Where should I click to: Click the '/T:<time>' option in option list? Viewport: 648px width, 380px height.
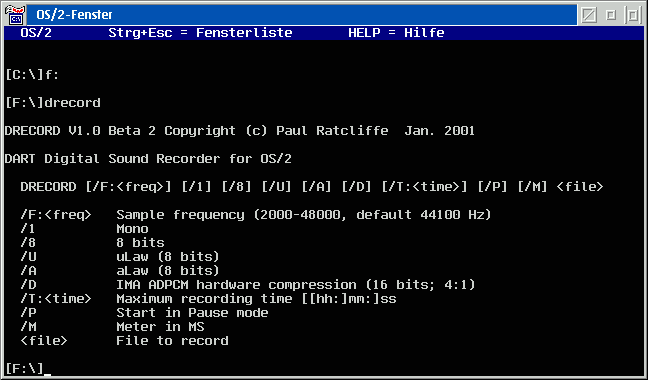(55, 299)
